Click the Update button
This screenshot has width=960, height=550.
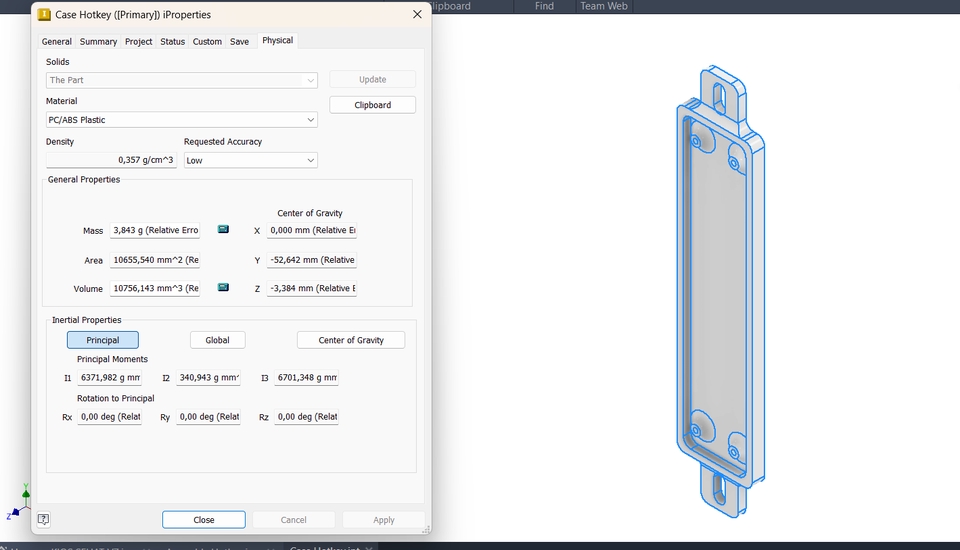(372, 80)
